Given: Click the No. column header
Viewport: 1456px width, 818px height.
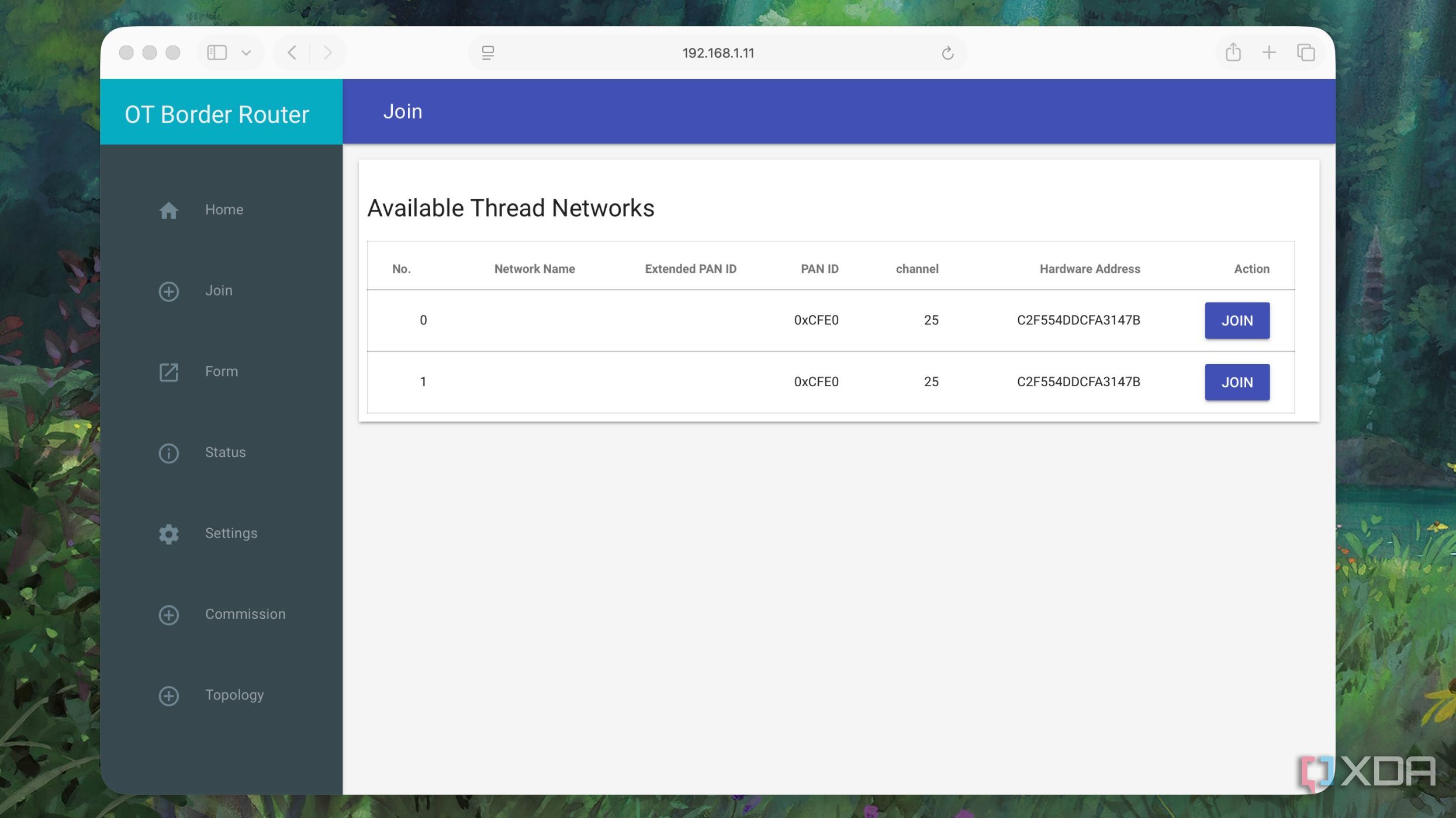Looking at the screenshot, I should click(401, 269).
